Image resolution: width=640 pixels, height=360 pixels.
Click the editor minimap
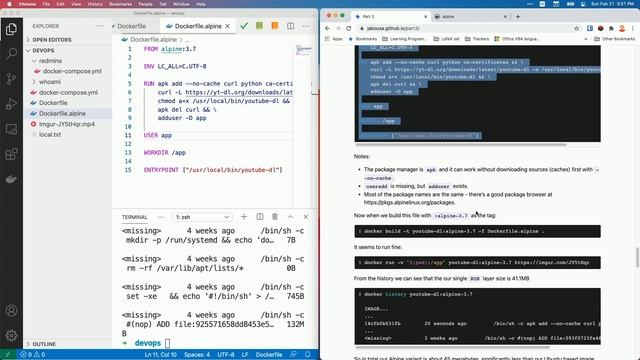coord(303,50)
